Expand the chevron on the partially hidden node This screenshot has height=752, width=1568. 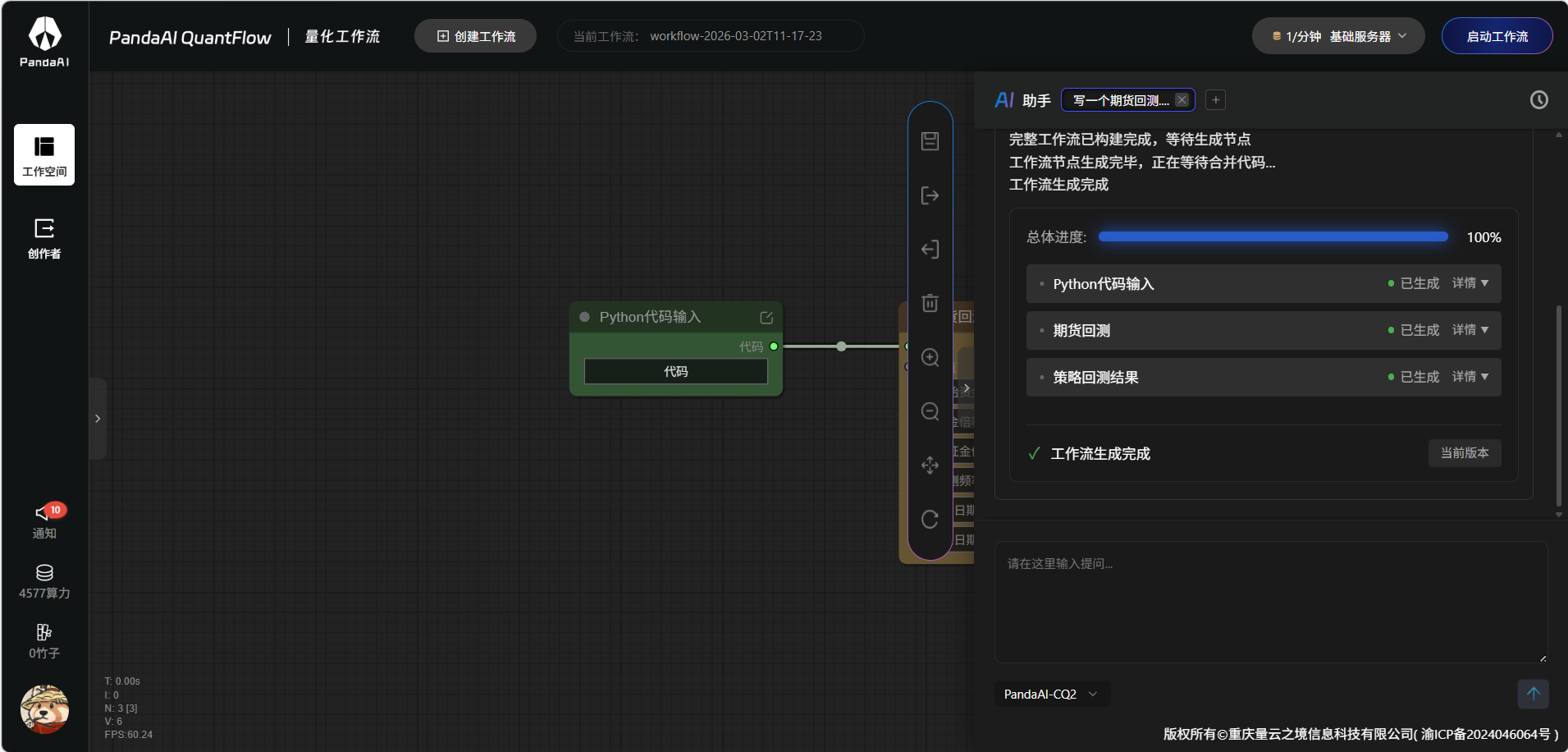tap(967, 388)
